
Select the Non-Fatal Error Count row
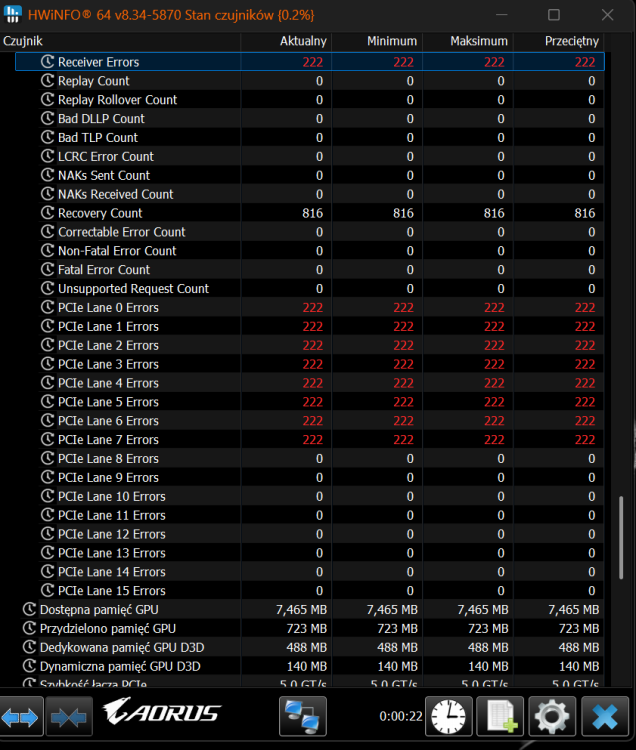[x=310, y=251]
